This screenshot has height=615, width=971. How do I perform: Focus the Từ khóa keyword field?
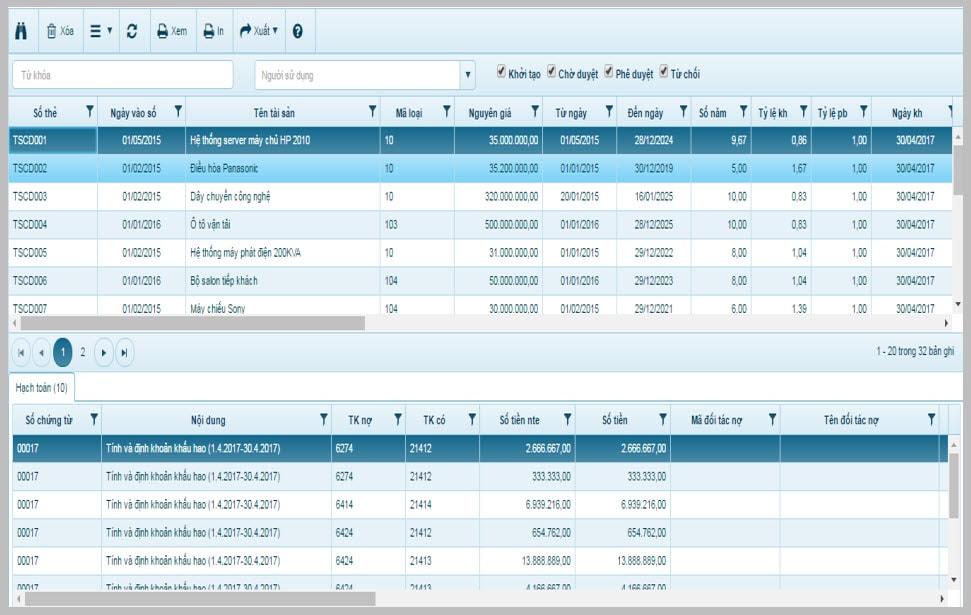click(123, 75)
